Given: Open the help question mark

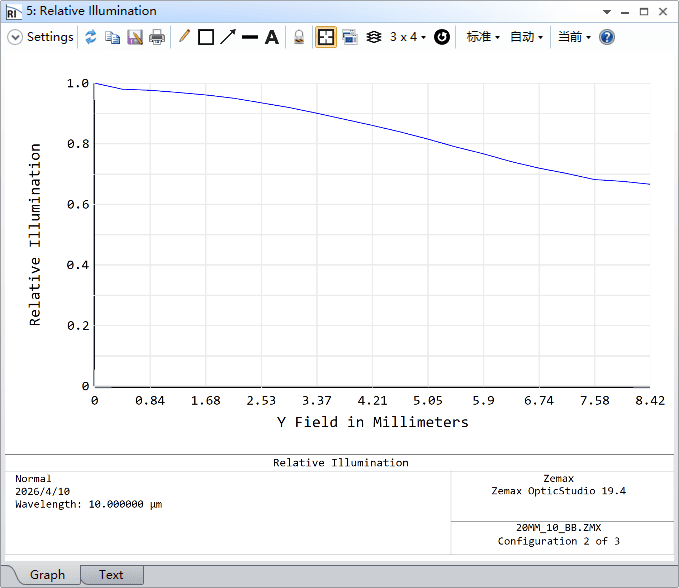Looking at the screenshot, I should pos(607,37).
